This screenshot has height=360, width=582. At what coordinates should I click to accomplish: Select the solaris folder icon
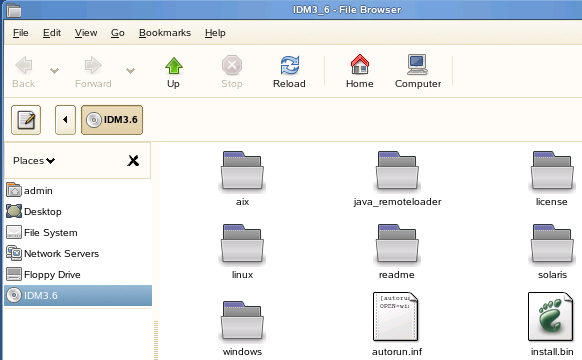tap(552, 245)
